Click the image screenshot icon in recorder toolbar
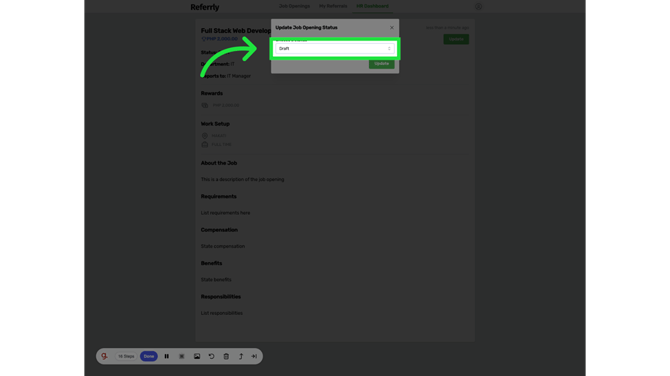The image size is (670, 376). [x=197, y=356]
